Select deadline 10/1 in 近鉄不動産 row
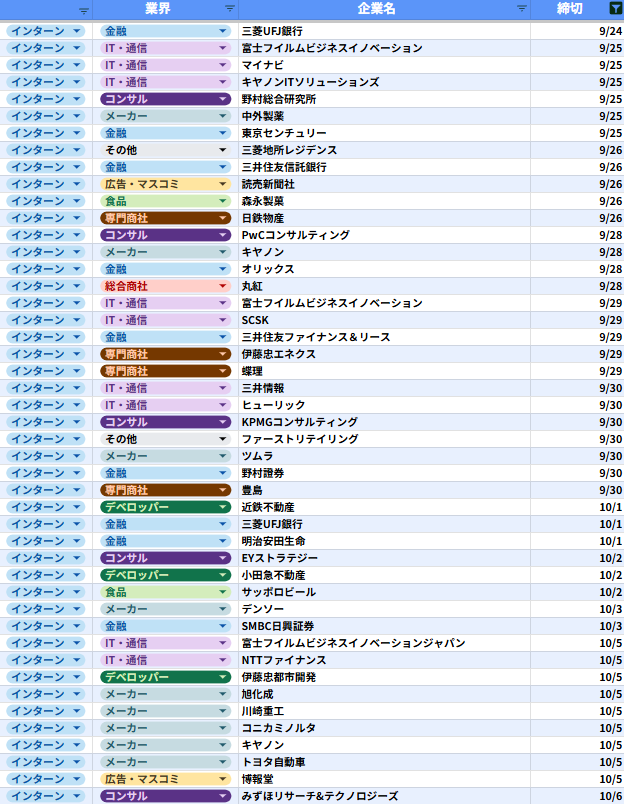This screenshot has height=804, width=624. coord(577,507)
